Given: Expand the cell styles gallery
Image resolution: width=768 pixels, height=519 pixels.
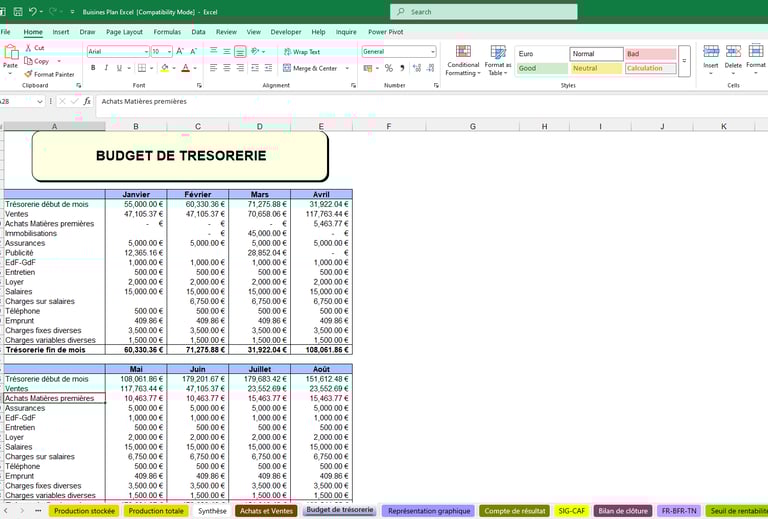Looking at the screenshot, I should click(684, 61).
